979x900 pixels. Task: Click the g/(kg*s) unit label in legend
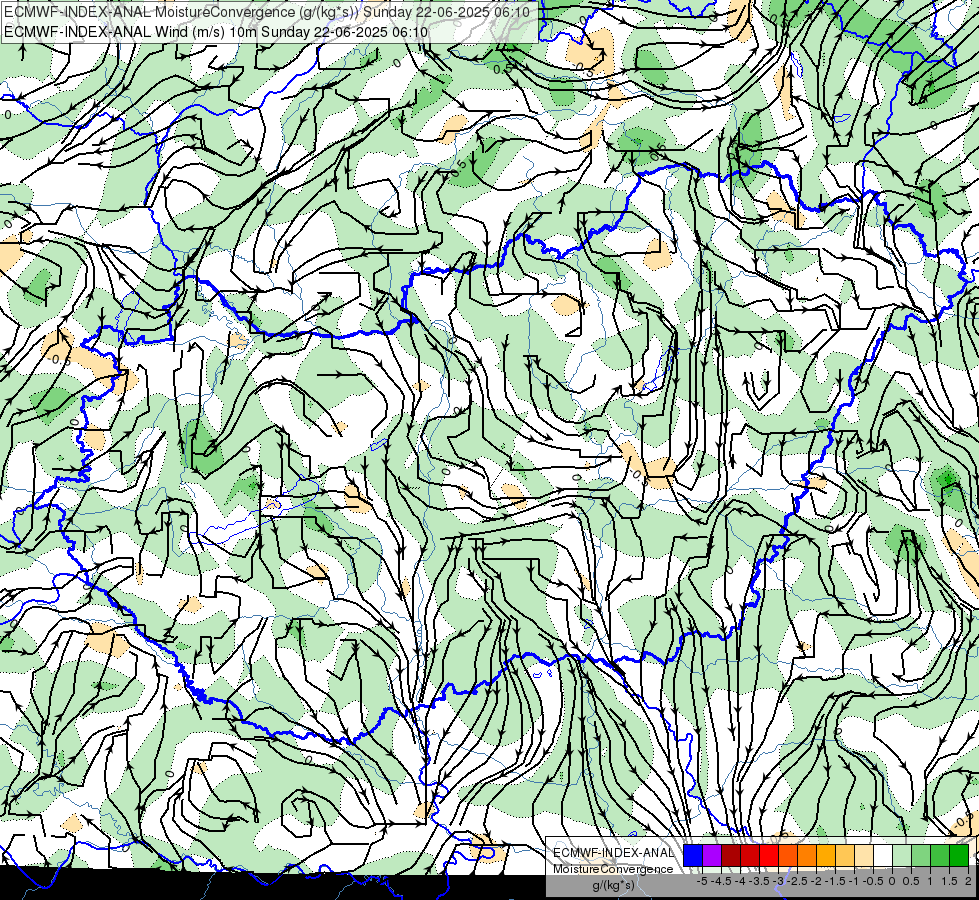pyautogui.click(x=614, y=886)
